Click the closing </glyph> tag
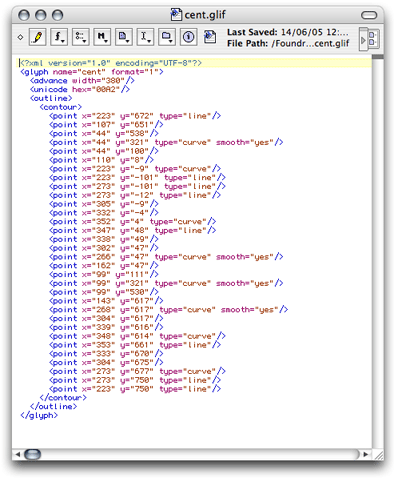The height and width of the screenshot is (478, 394). click(x=39, y=415)
